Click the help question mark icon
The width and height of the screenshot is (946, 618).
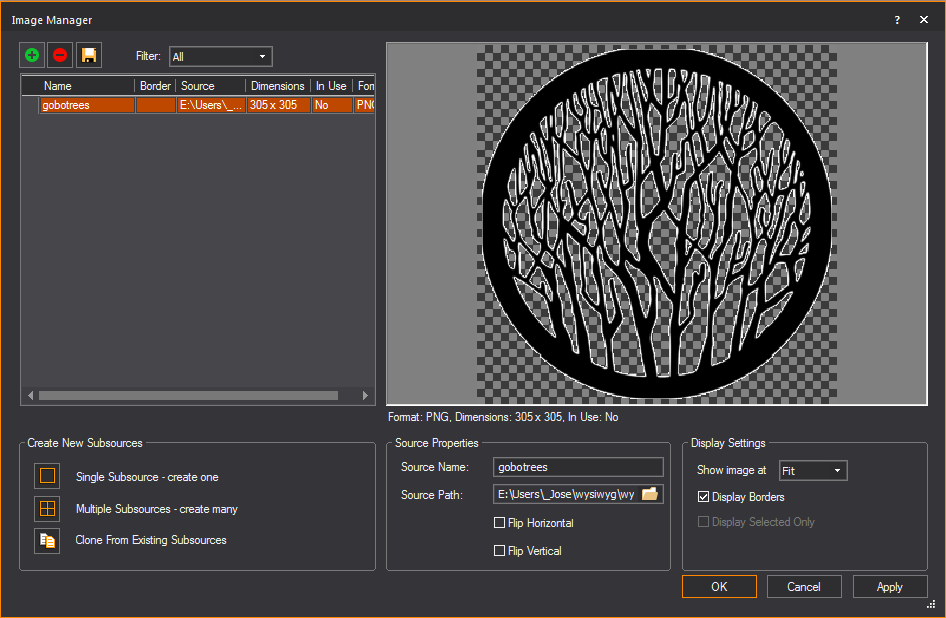click(x=897, y=19)
